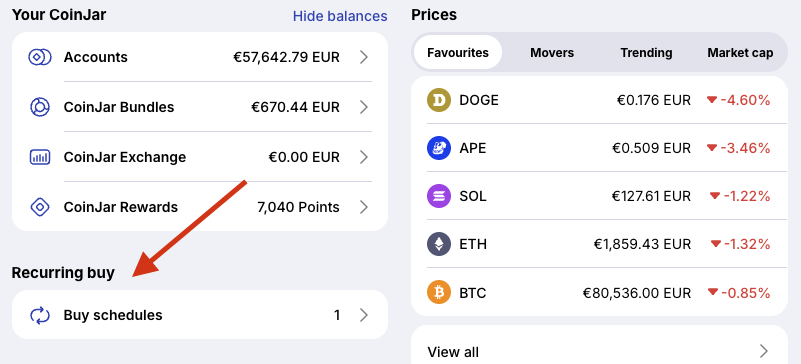Image resolution: width=801 pixels, height=364 pixels.
Task: Hide balances using the top link
Action: (340, 16)
